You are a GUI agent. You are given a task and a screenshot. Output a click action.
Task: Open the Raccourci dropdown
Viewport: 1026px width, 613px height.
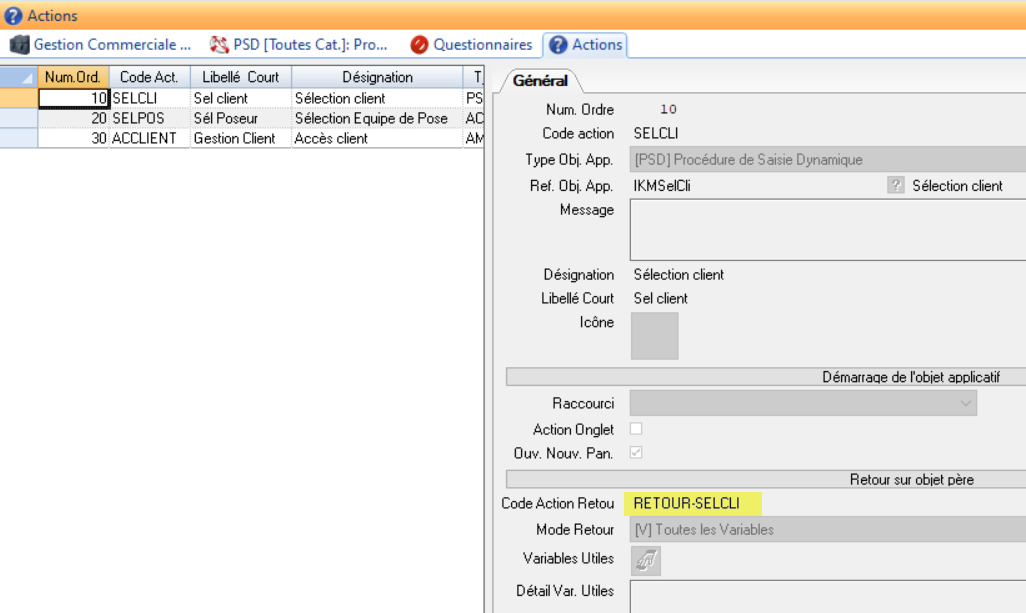802,403
